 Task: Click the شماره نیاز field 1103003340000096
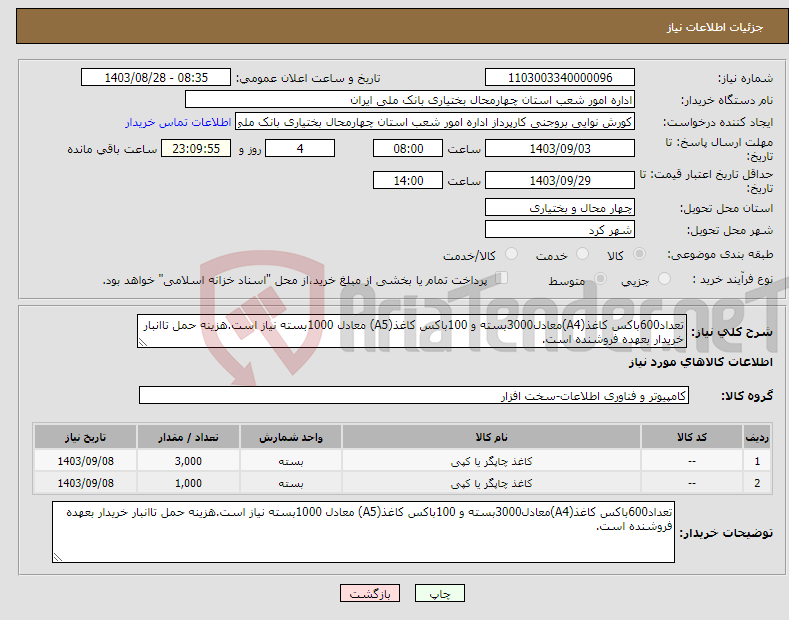point(560,78)
